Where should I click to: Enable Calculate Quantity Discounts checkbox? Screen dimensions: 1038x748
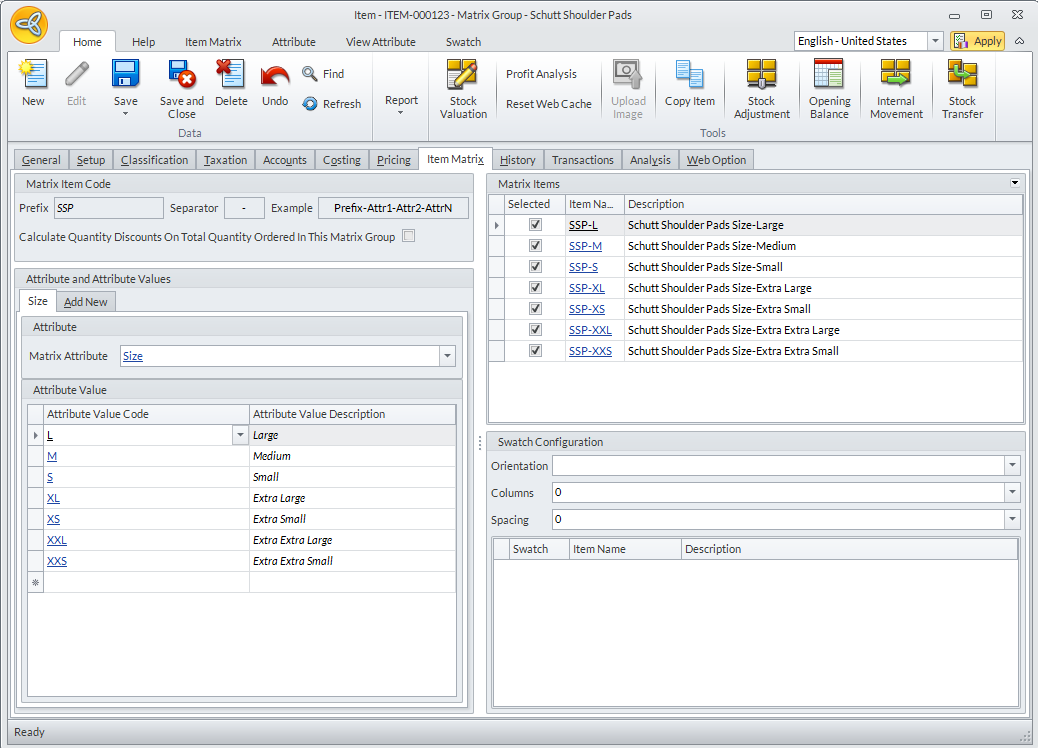pyautogui.click(x=408, y=237)
